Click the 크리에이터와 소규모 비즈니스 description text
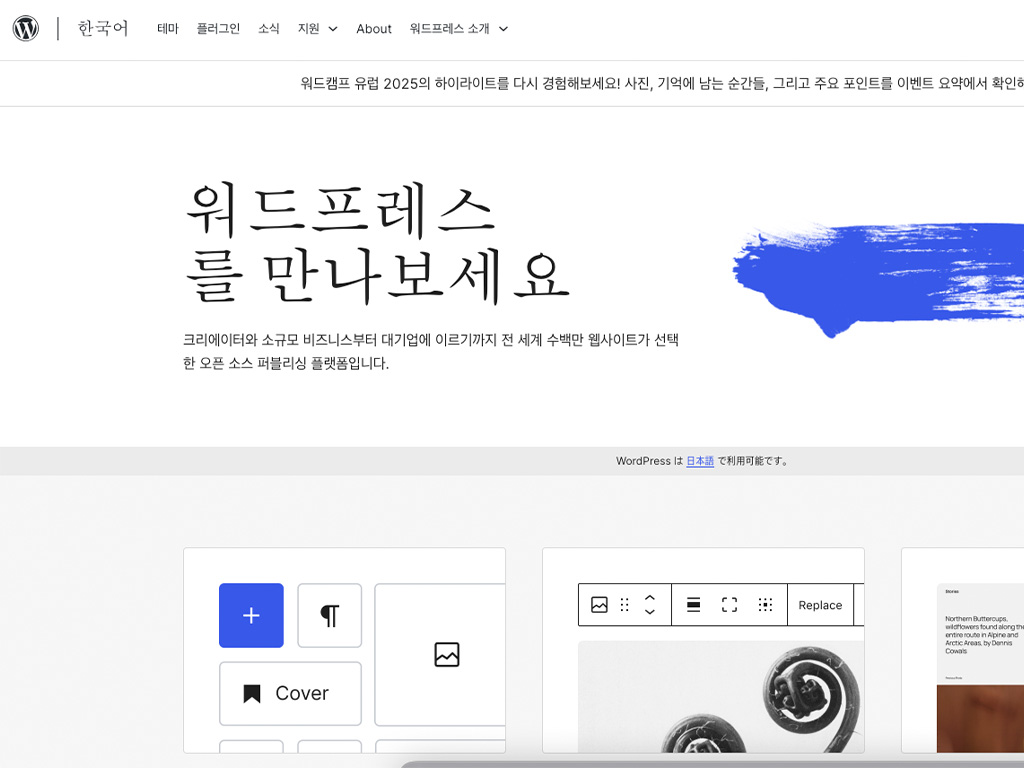Viewport: 1024px width, 768px height. (431, 351)
